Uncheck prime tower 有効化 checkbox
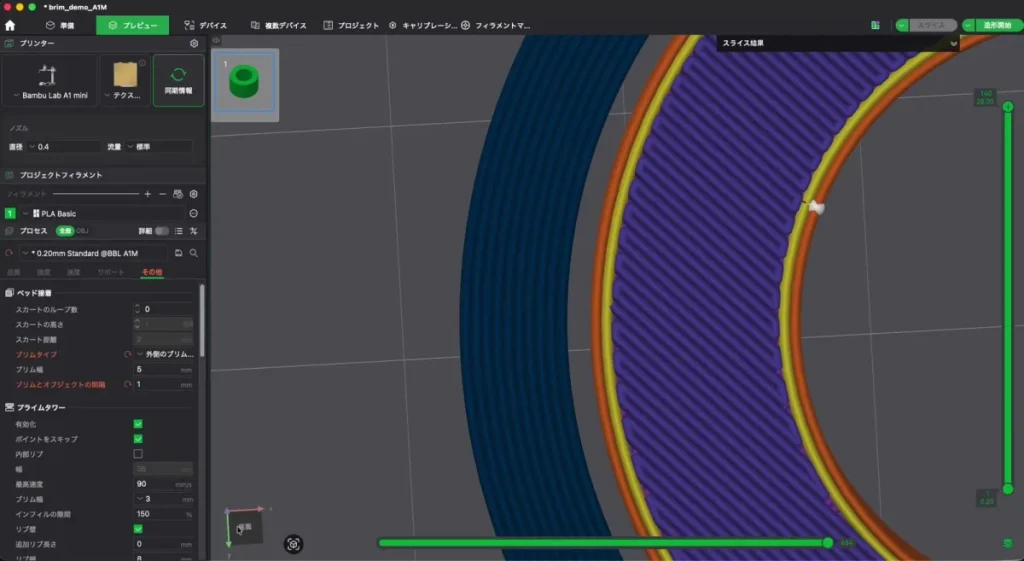The image size is (1024, 561). pos(138,424)
